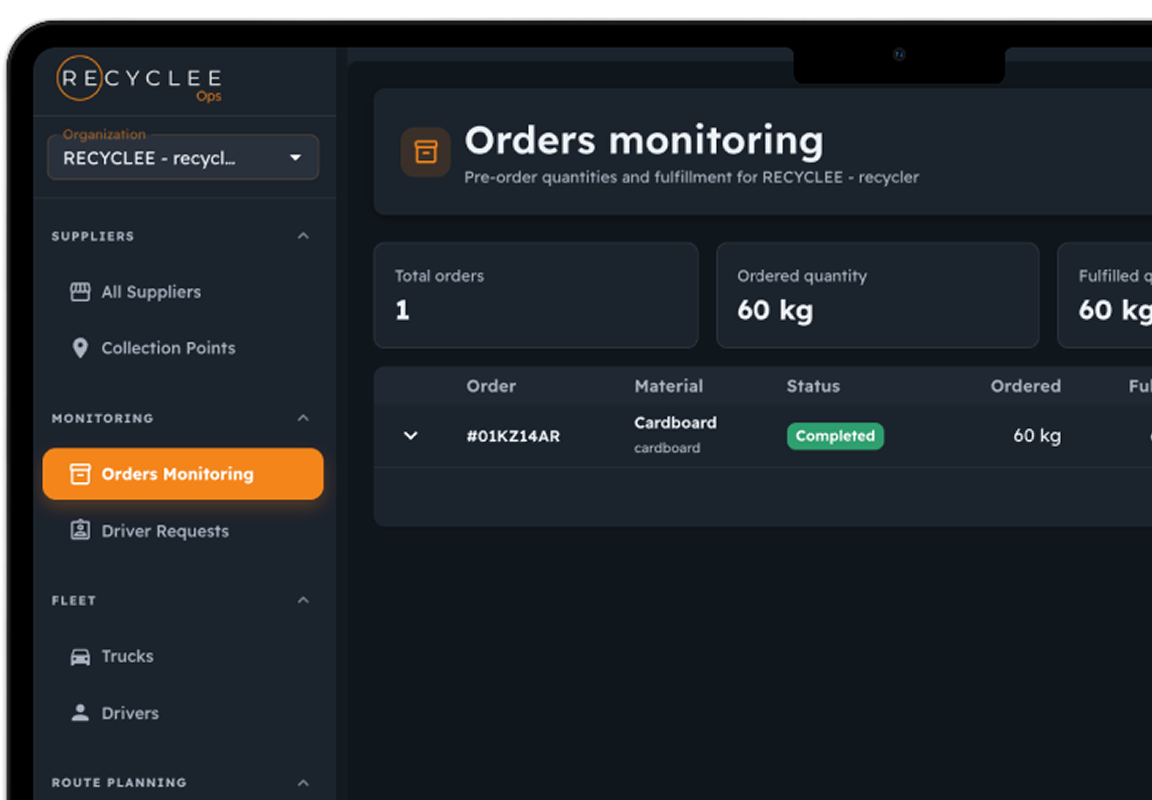The image size is (1152, 800).
Task: Collapse the Suppliers section chevron
Action: pos(303,236)
